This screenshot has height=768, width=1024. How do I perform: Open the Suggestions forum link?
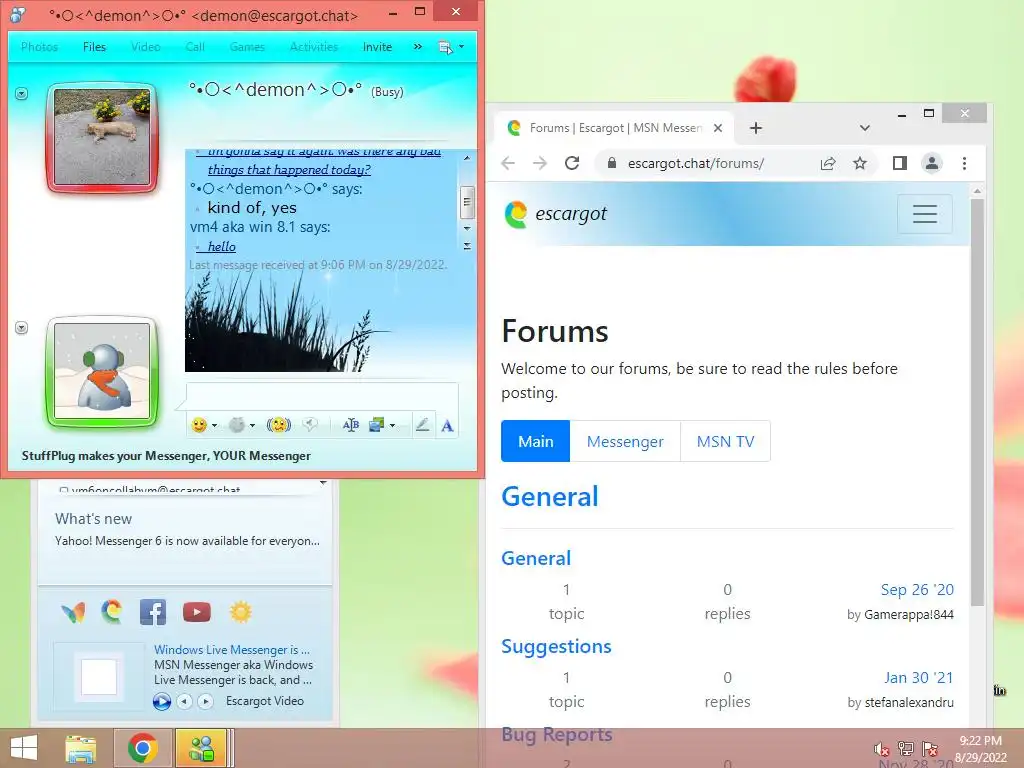(556, 647)
